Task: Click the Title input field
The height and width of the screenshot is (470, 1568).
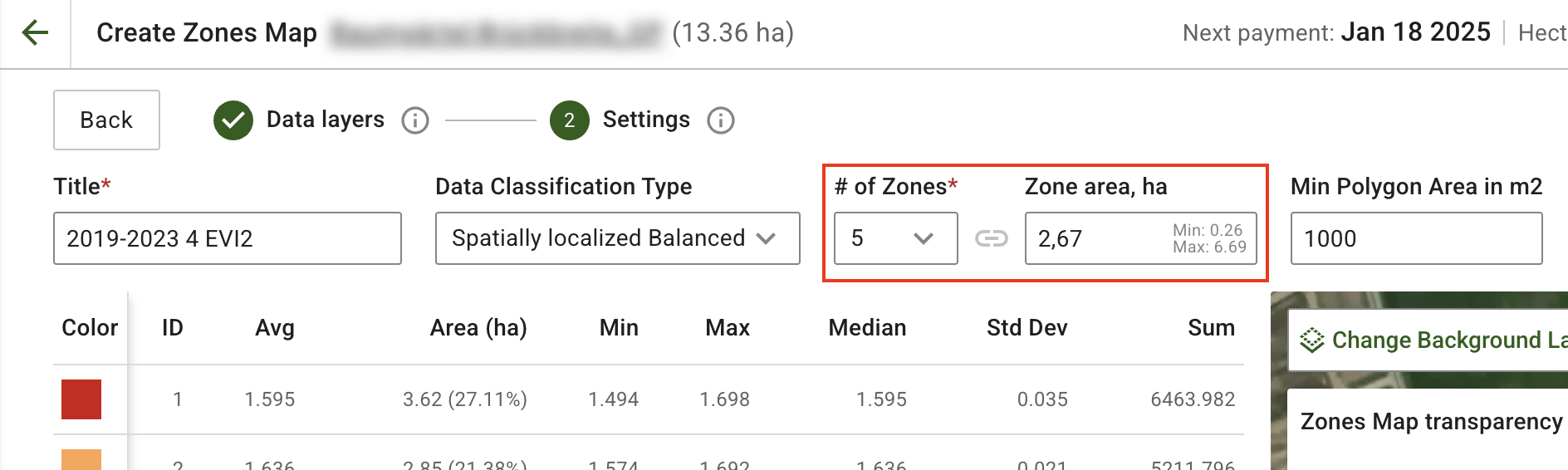Action: click(x=227, y=238)
